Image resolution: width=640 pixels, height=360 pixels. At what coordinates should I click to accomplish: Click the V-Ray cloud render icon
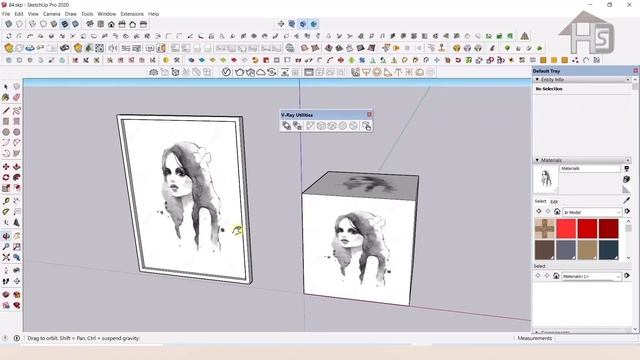[x=261, y=72]
